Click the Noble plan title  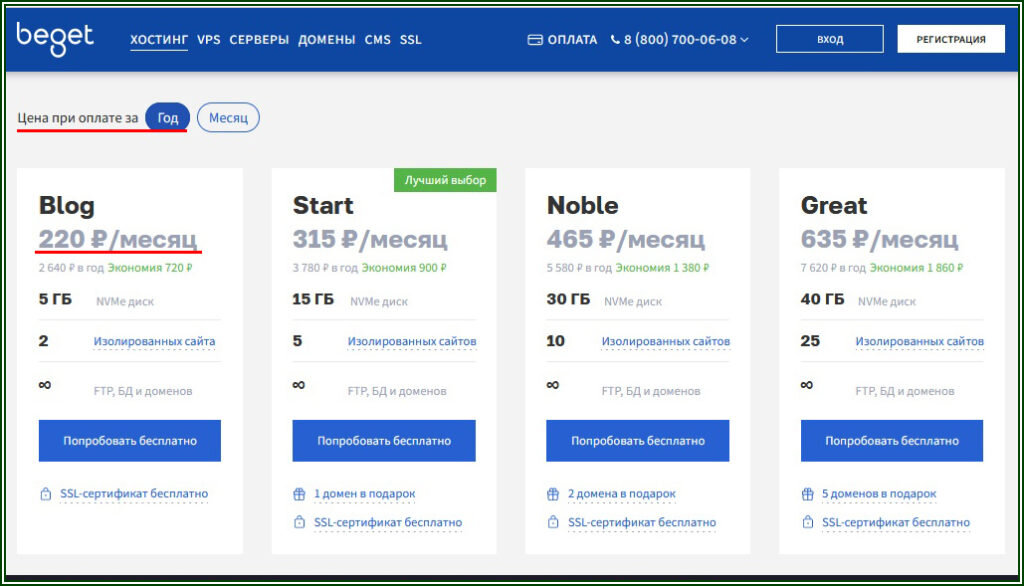pos(583,206)
